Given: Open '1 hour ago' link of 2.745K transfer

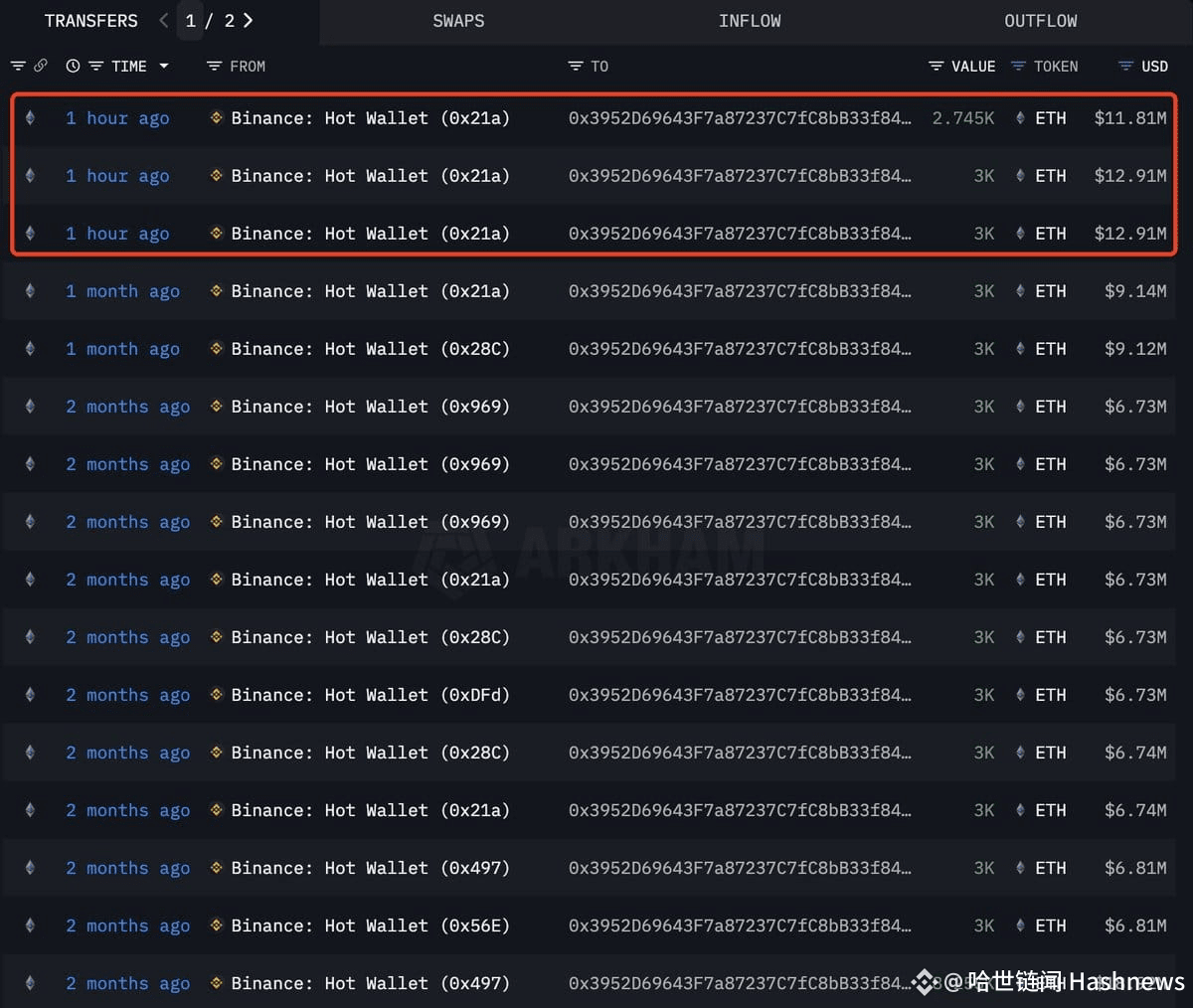Looking at the screenshot, I should click(117, 118).
